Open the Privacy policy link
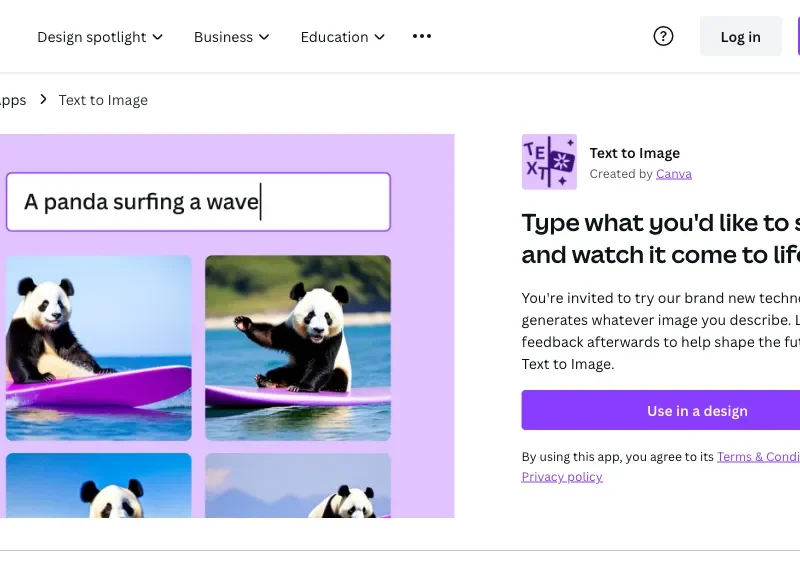This screenshot has width=800, height=576. coord(562,477)
